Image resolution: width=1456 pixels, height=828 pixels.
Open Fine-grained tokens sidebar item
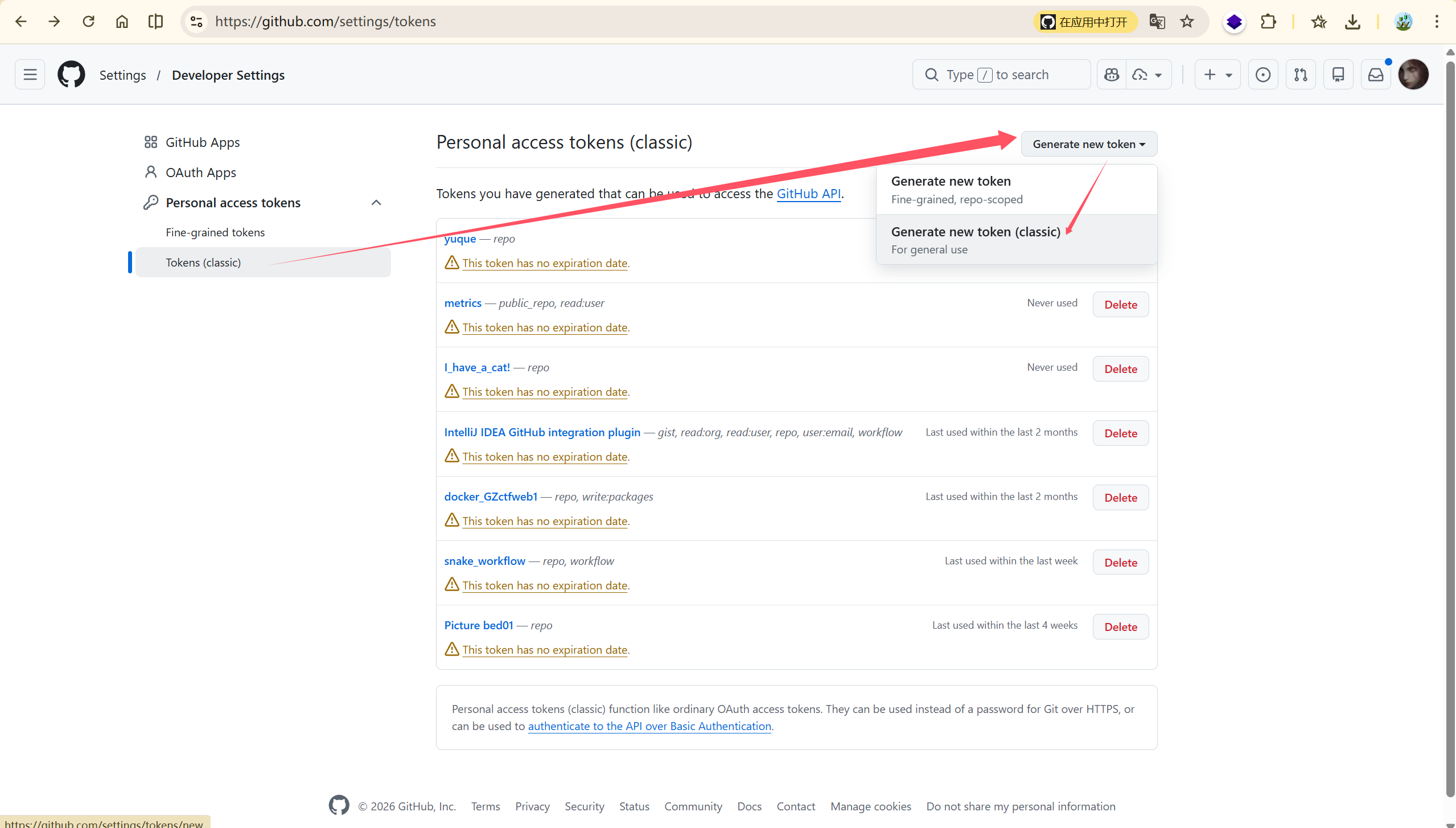215,232
